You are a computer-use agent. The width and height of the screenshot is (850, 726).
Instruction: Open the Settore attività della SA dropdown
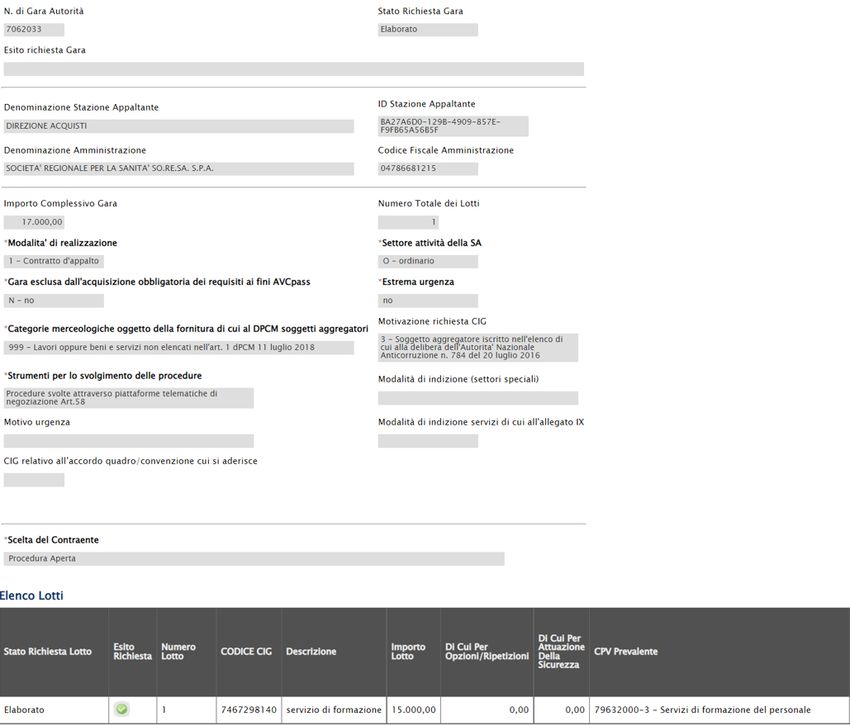(x=427, y=261)
